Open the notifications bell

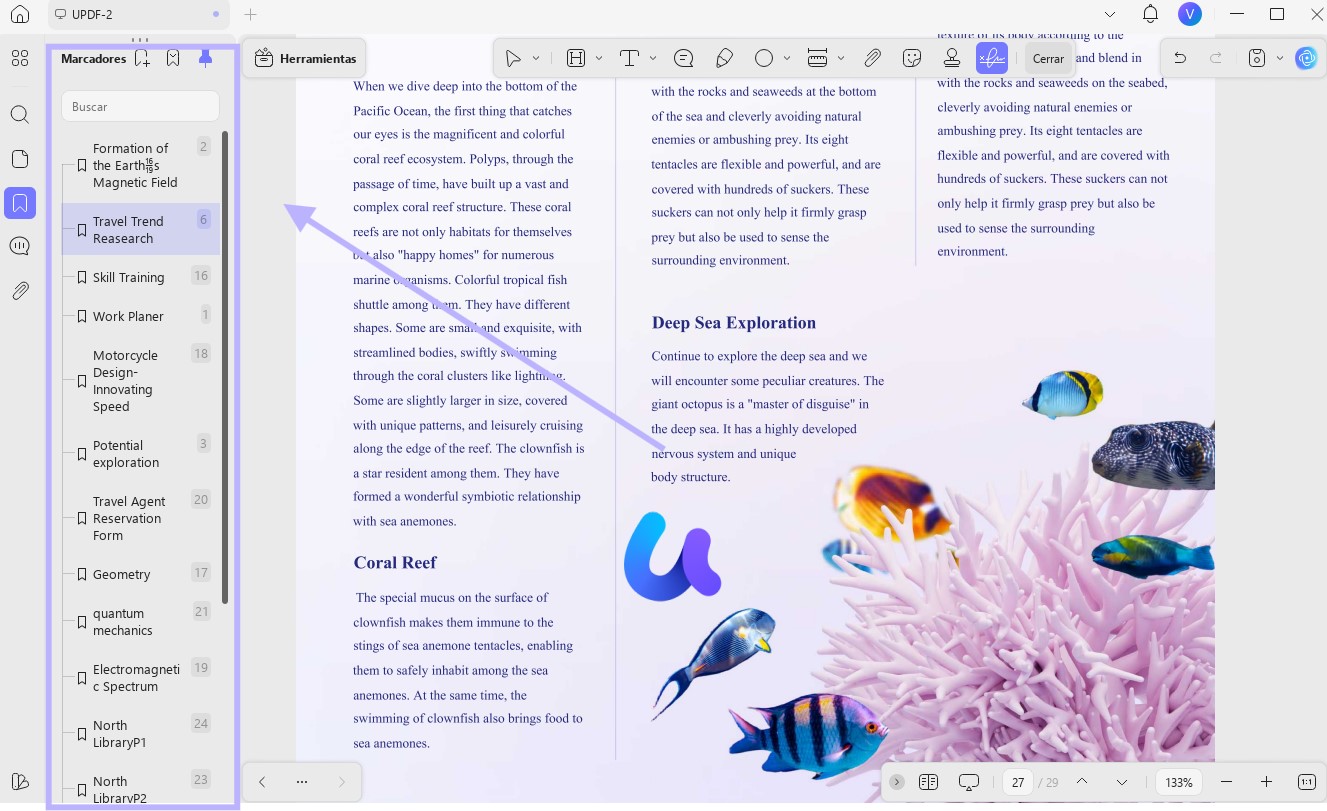click(1150, 14)
